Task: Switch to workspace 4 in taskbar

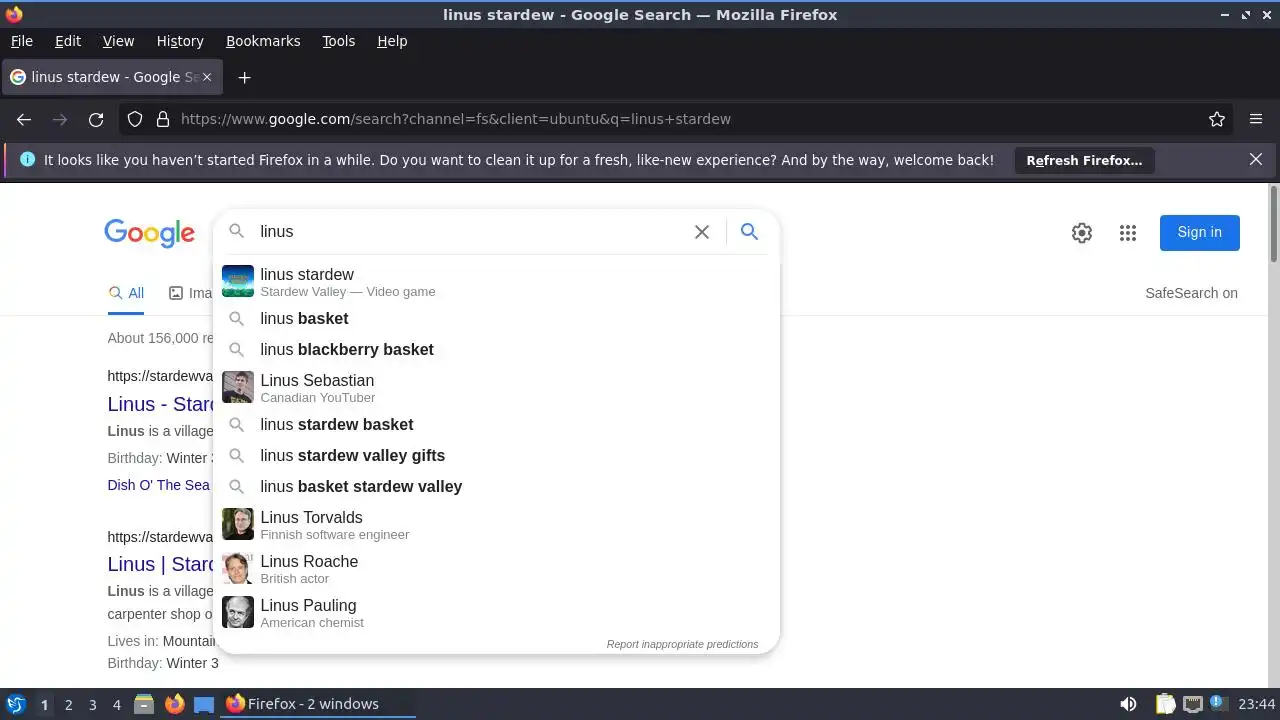Action: 116,704
